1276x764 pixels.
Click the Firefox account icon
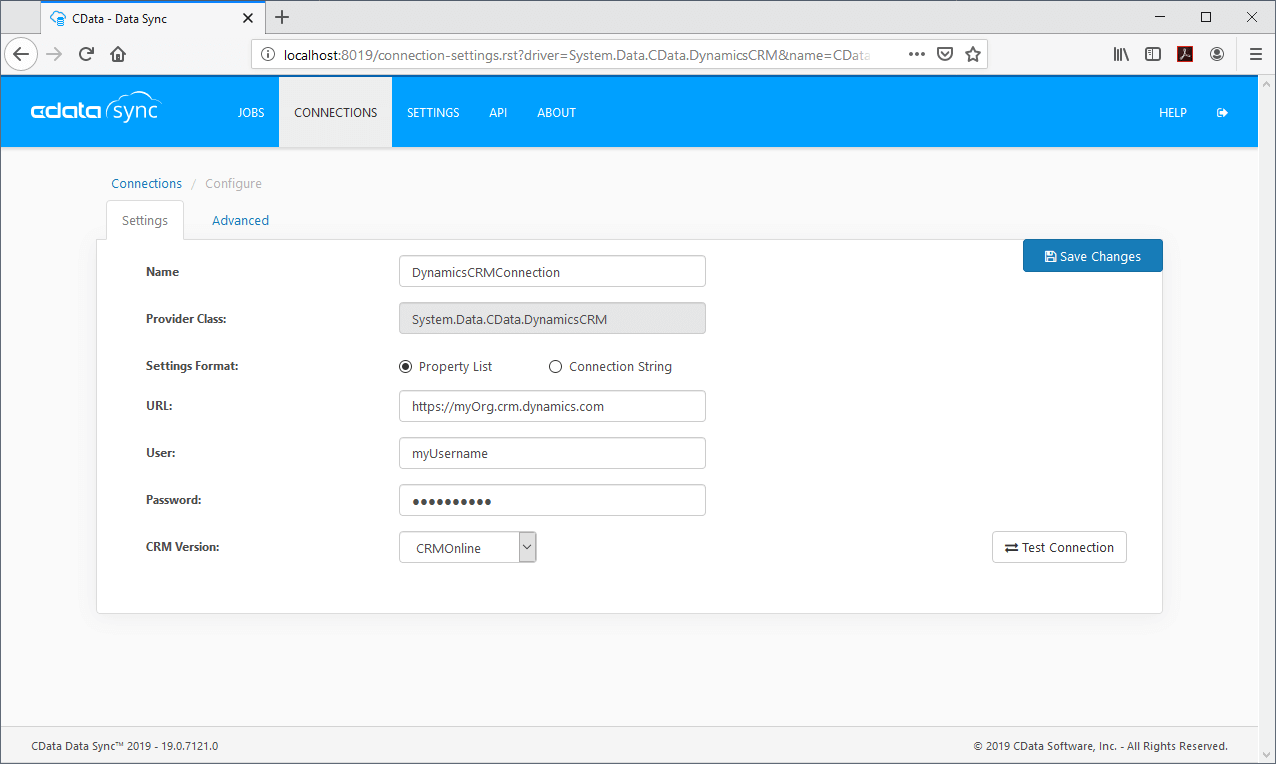pos(1217,54)
